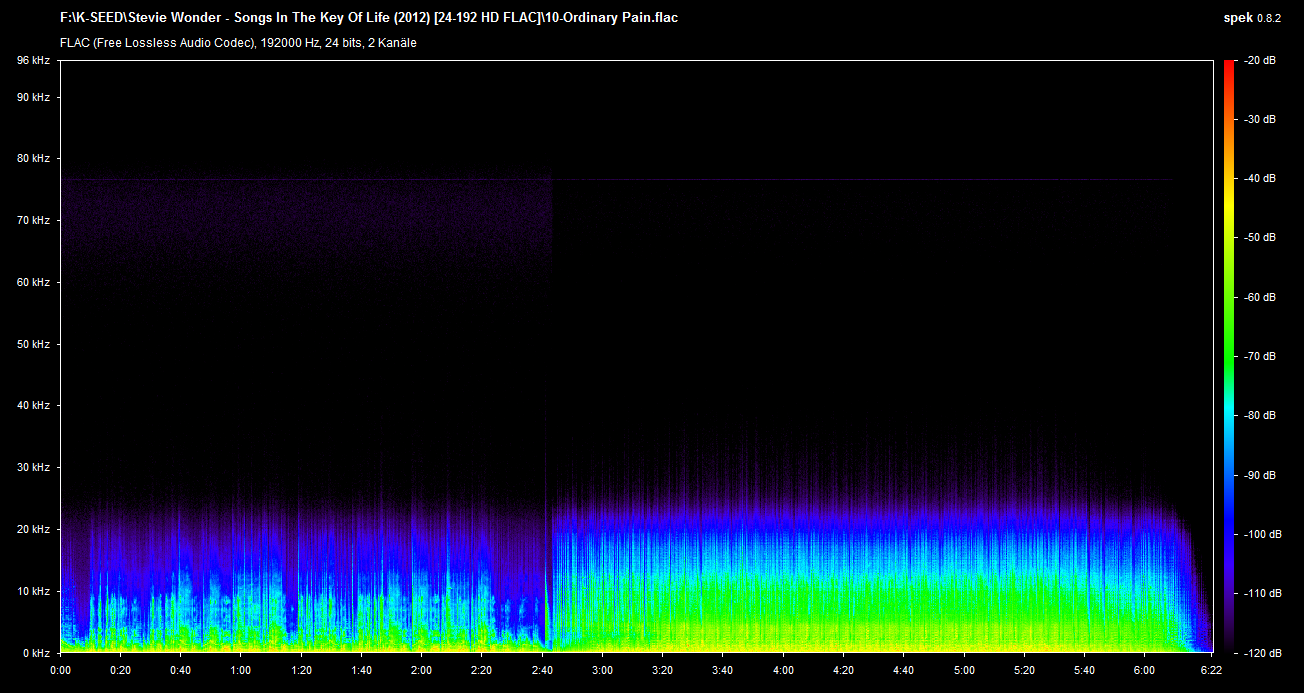Click the 6:22 end time label

point(1211,670)
